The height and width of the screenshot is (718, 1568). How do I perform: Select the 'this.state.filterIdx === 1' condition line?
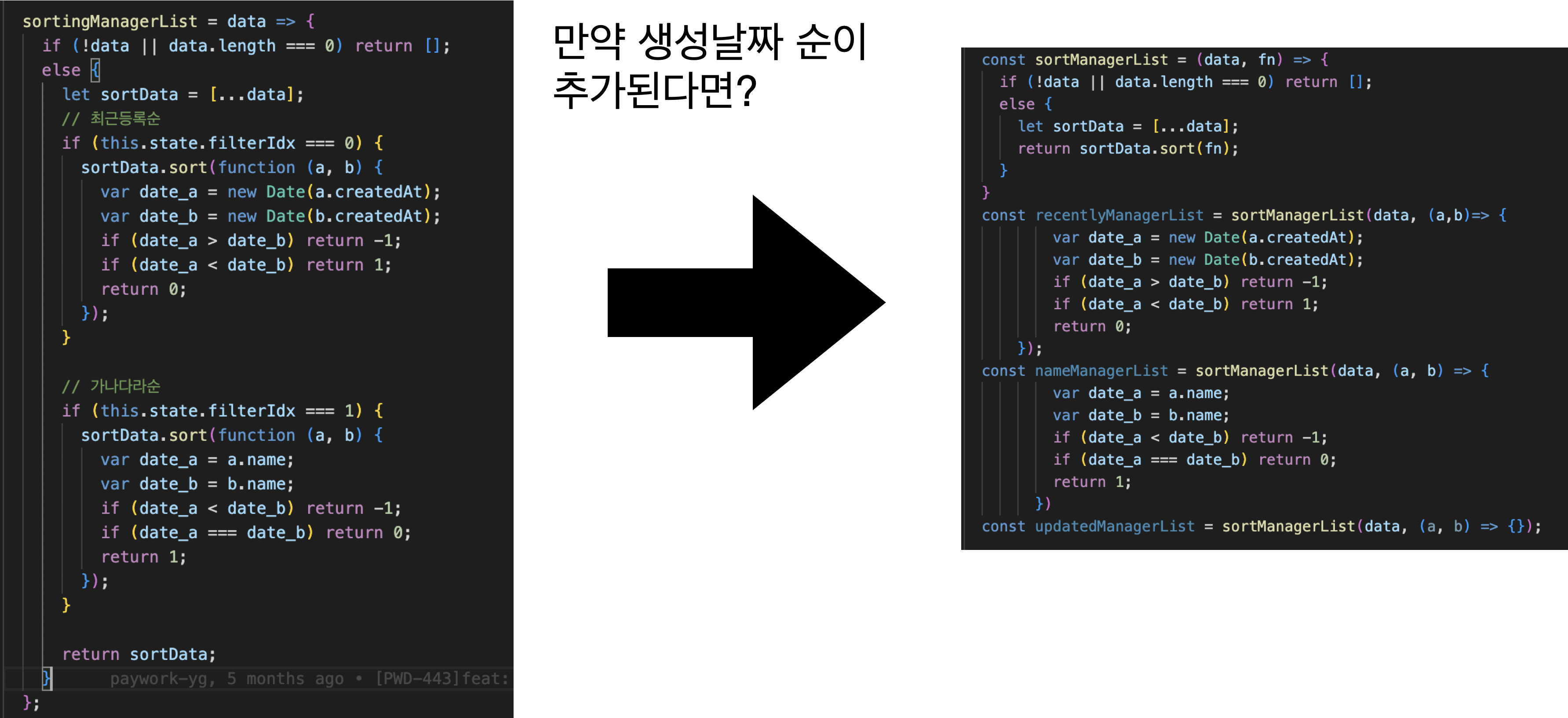pos(222,410)
